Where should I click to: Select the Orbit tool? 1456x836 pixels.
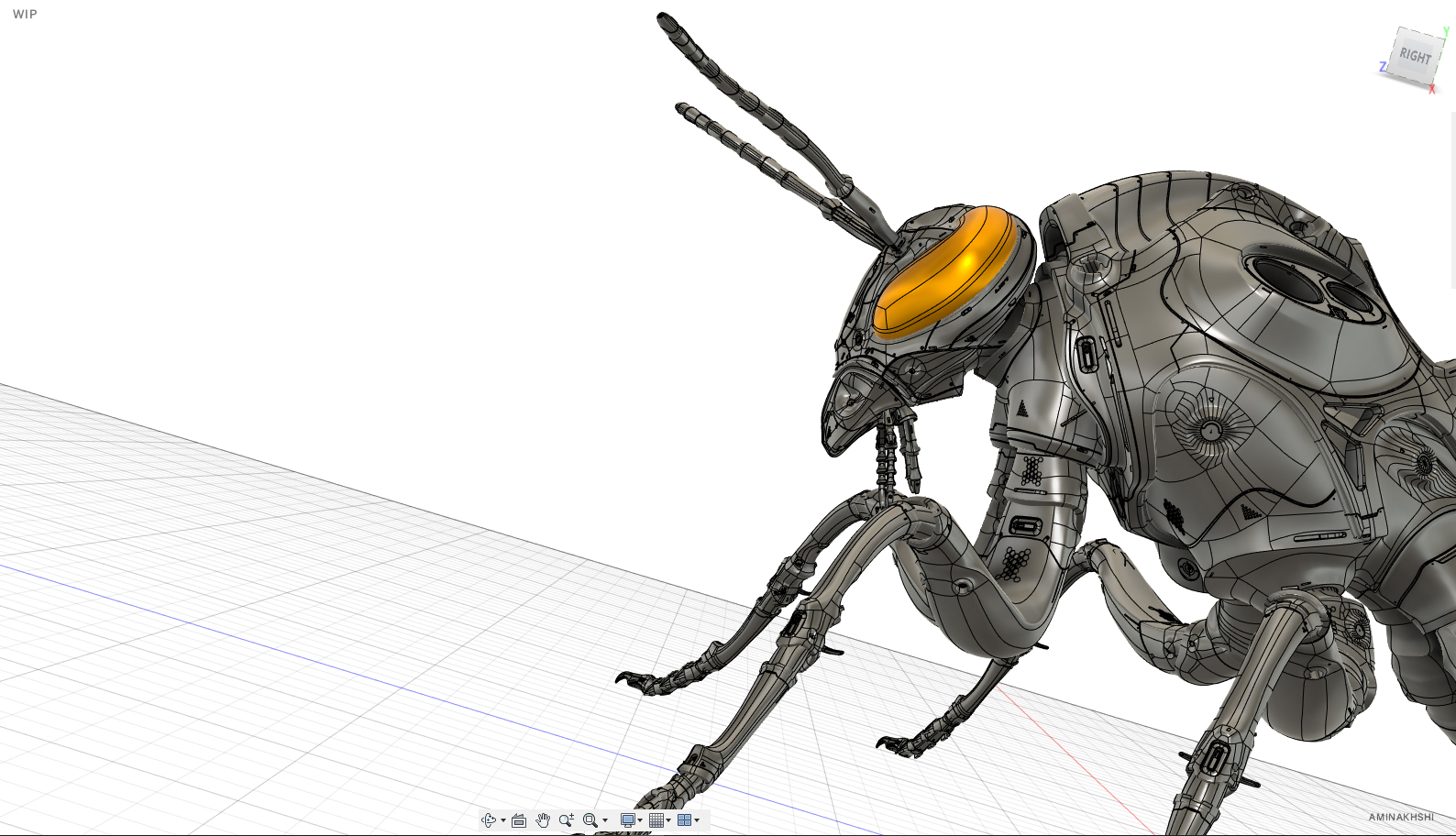pos(489,820)
